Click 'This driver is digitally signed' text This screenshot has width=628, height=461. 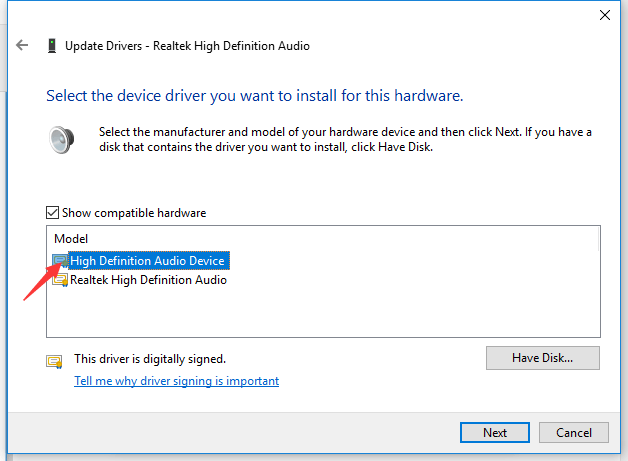click(x=150, y=358)
